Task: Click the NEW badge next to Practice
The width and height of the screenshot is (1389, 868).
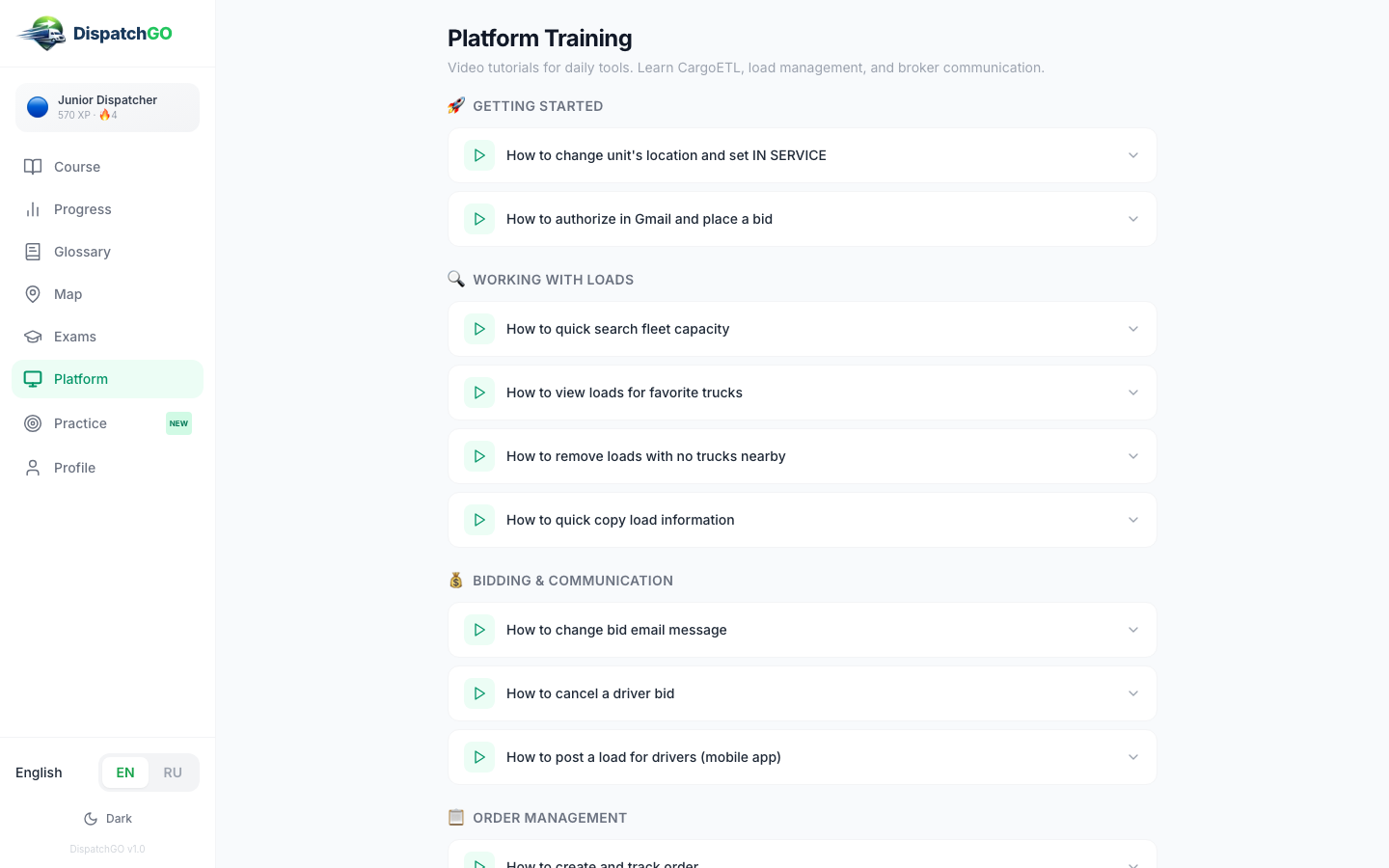Action: coord(178,423)
